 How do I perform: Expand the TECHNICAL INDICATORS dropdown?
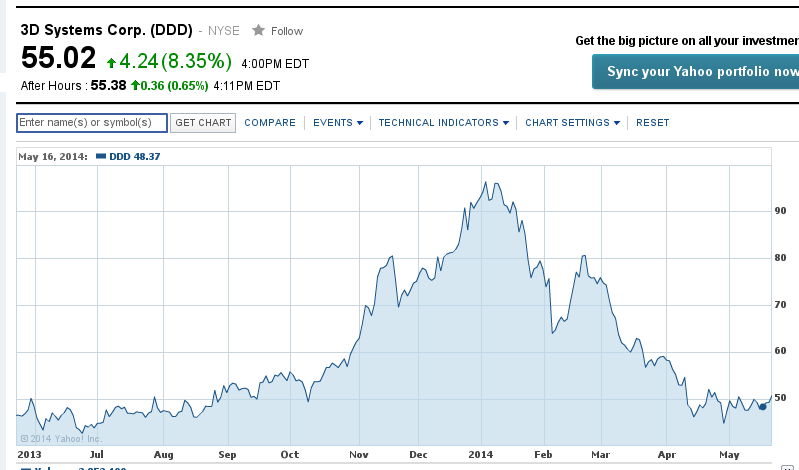(x=443, y=123)
